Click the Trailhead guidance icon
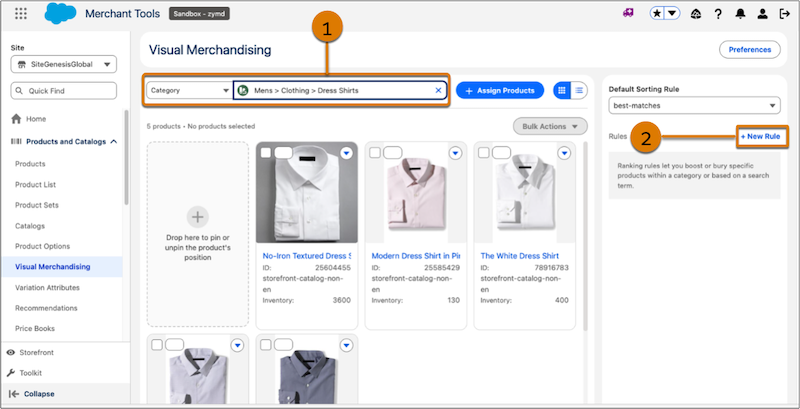800x409 pixels. [696, 14]
